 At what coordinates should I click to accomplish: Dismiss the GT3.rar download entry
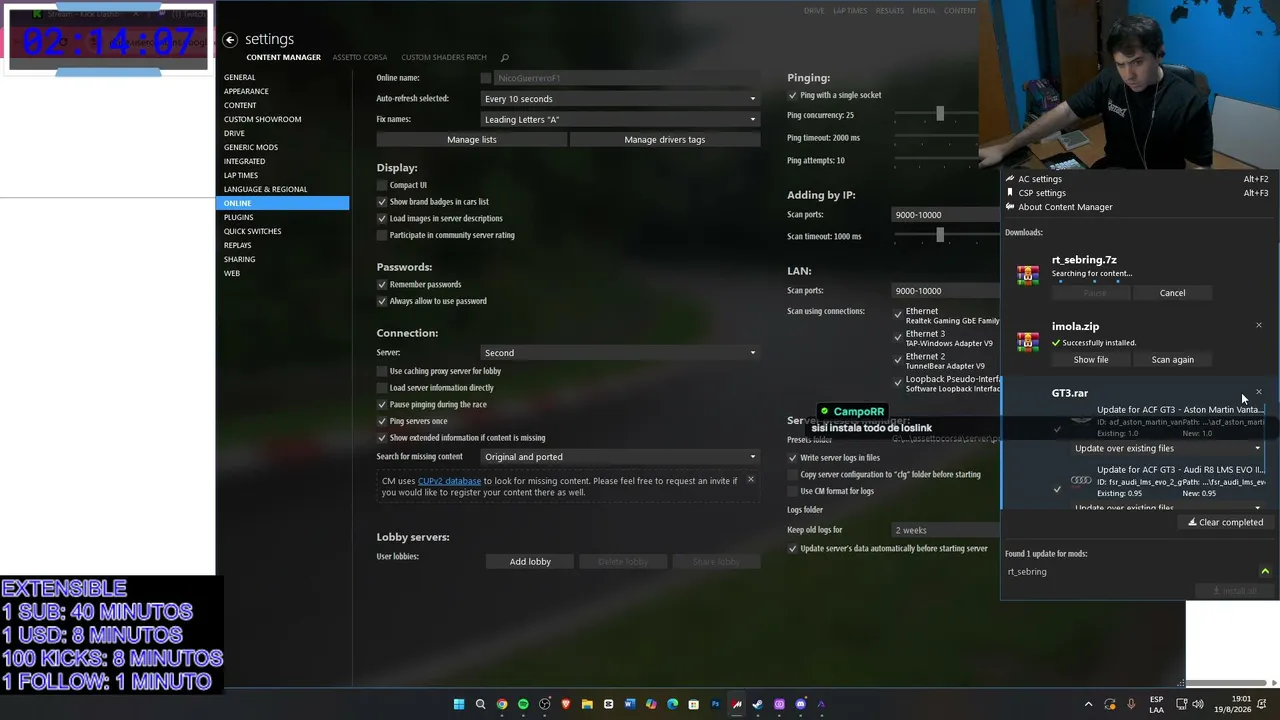1259,392
